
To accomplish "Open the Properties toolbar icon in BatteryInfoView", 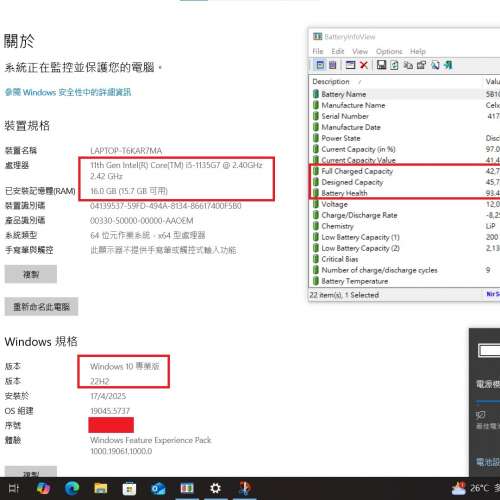I will click(x=421, y=65).
